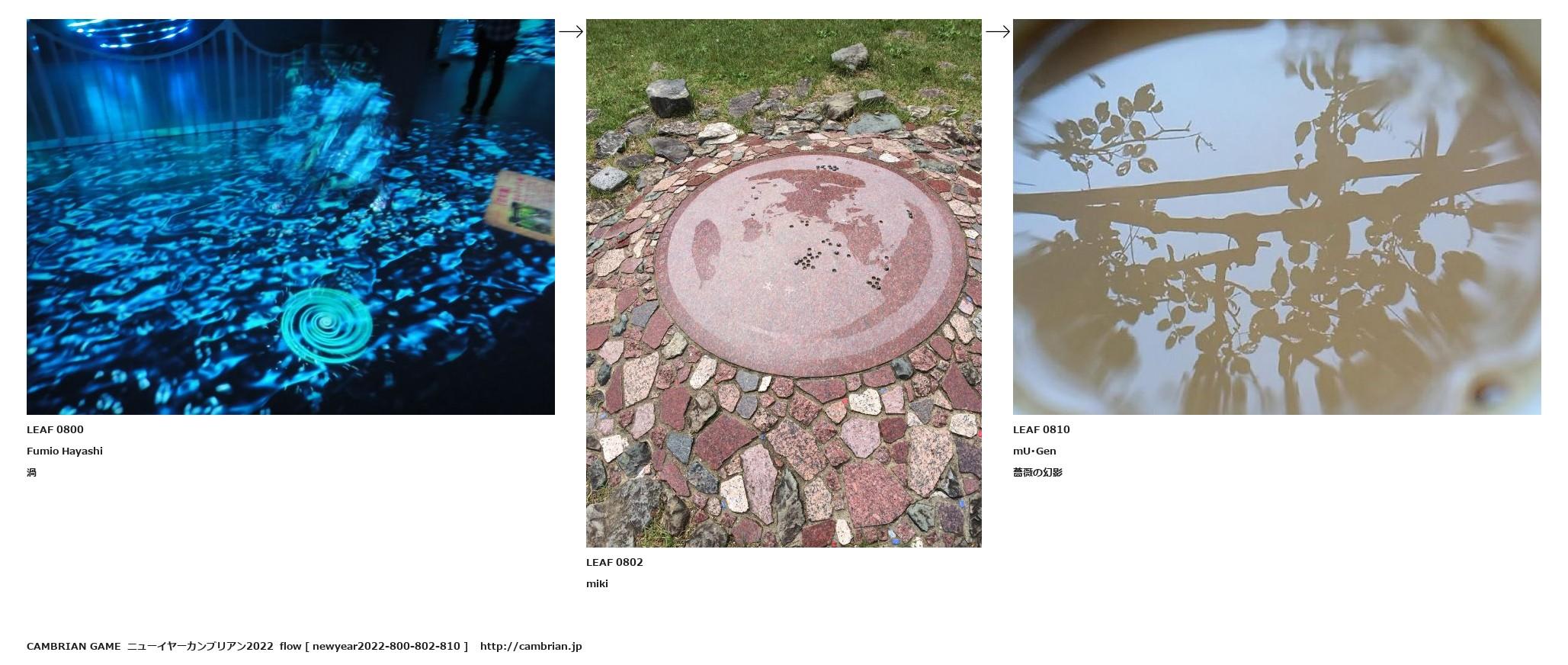Image resolution: width=1568 pixels, height=665 pixels.
Task: Click the title 渦 under first image
Action: point(31,472)
